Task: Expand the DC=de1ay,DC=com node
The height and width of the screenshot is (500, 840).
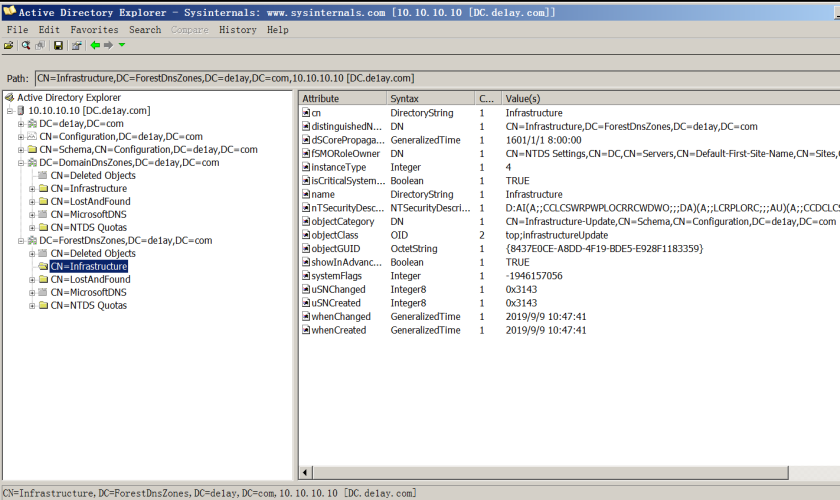Action: [x=21, y=124]
